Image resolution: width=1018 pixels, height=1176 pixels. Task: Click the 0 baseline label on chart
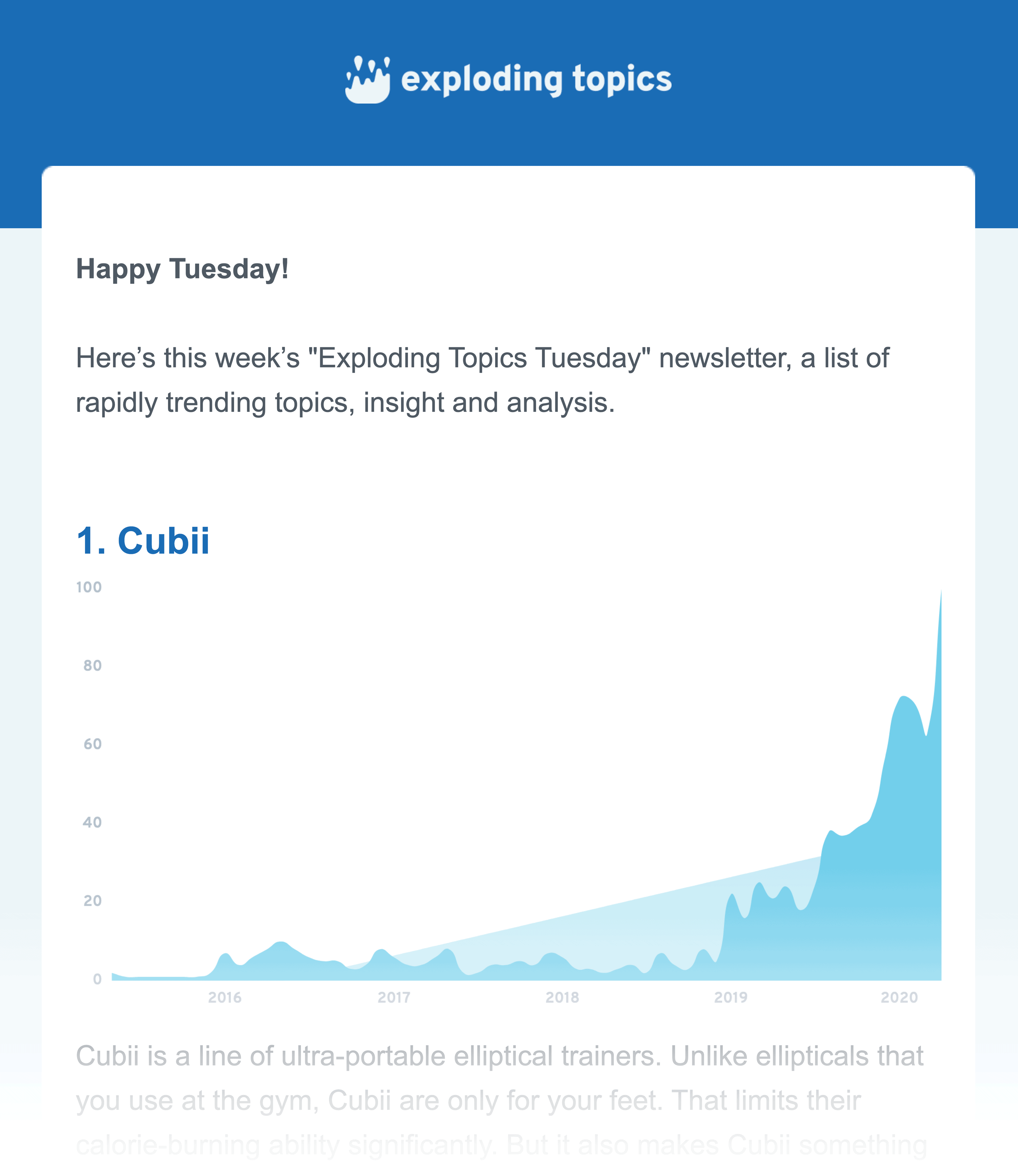[98, 980]
